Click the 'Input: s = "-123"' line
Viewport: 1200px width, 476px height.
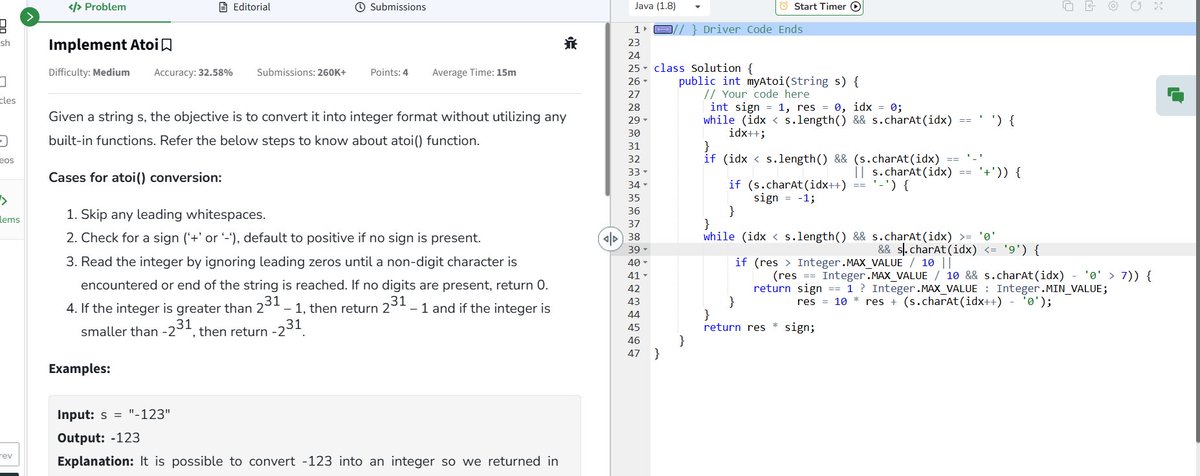[x=115, y=415]
